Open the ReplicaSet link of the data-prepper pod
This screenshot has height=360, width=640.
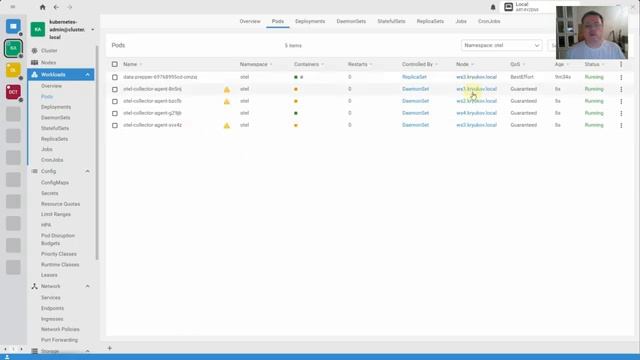pos(414,77)
